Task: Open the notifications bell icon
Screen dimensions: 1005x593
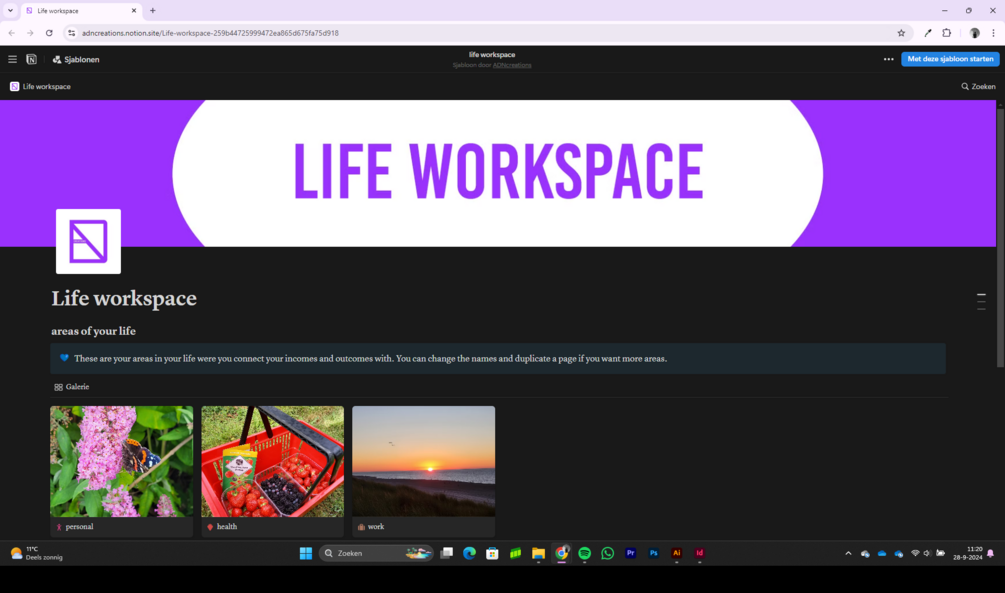Action: click(991, 553)
